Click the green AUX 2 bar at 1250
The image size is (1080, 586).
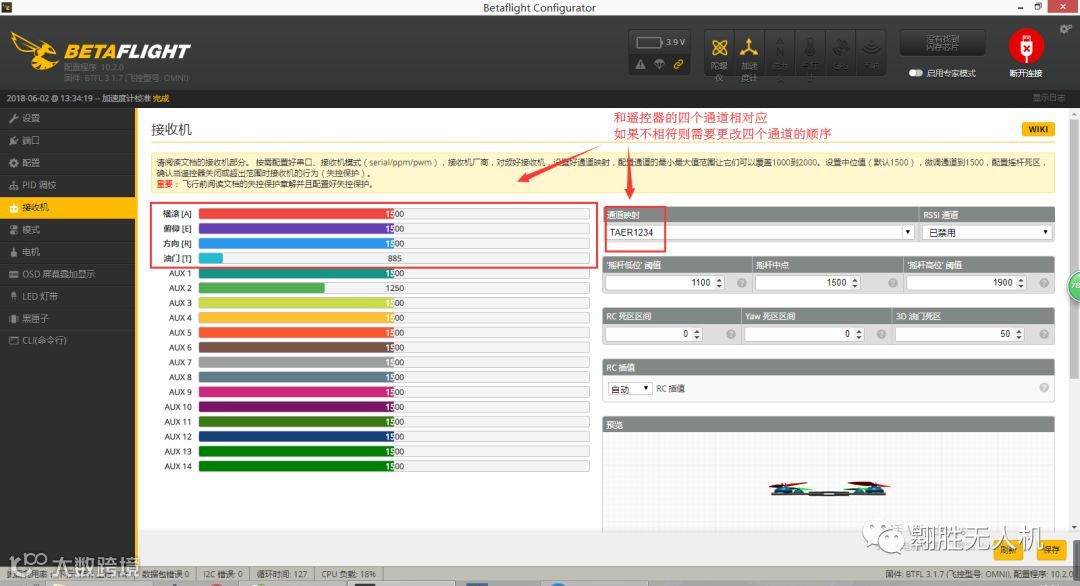click(x=394, y=288)
